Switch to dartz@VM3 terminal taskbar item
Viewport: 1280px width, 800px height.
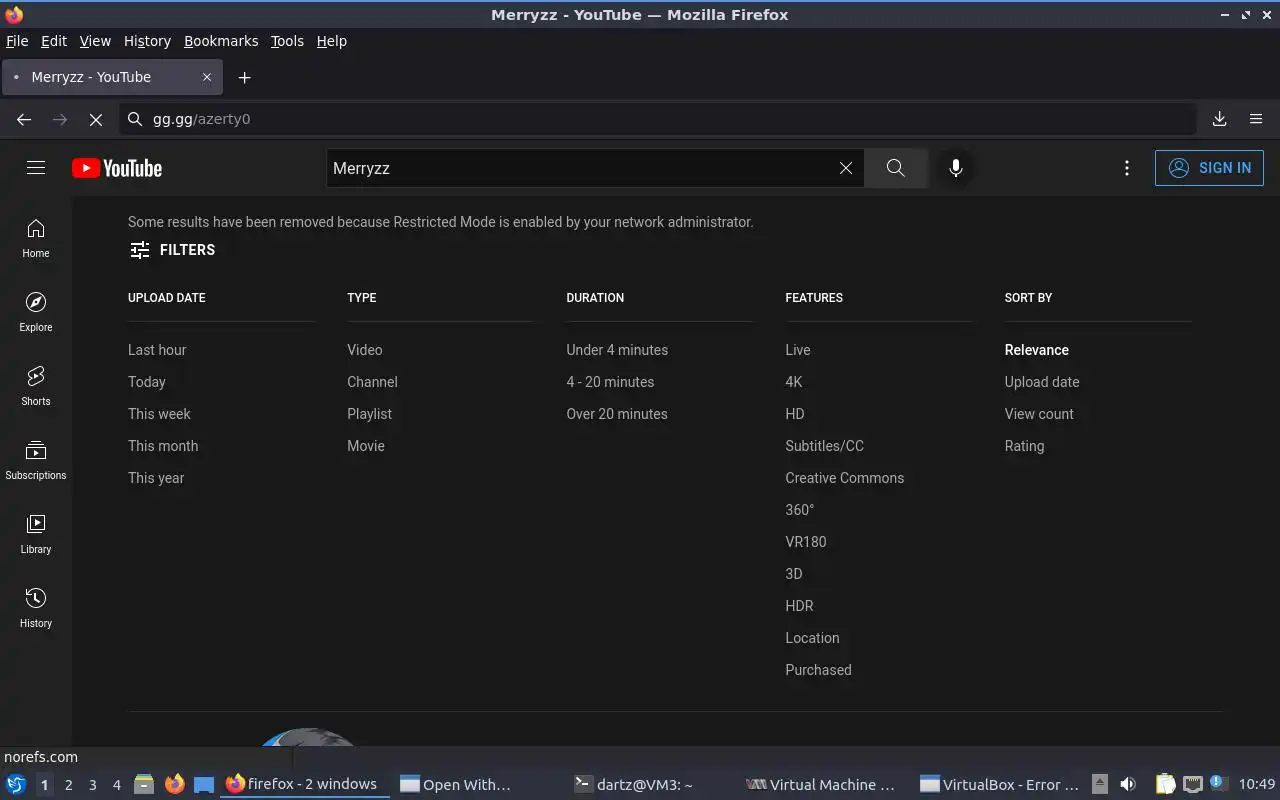pyautogui.click(x=633, y=785)
